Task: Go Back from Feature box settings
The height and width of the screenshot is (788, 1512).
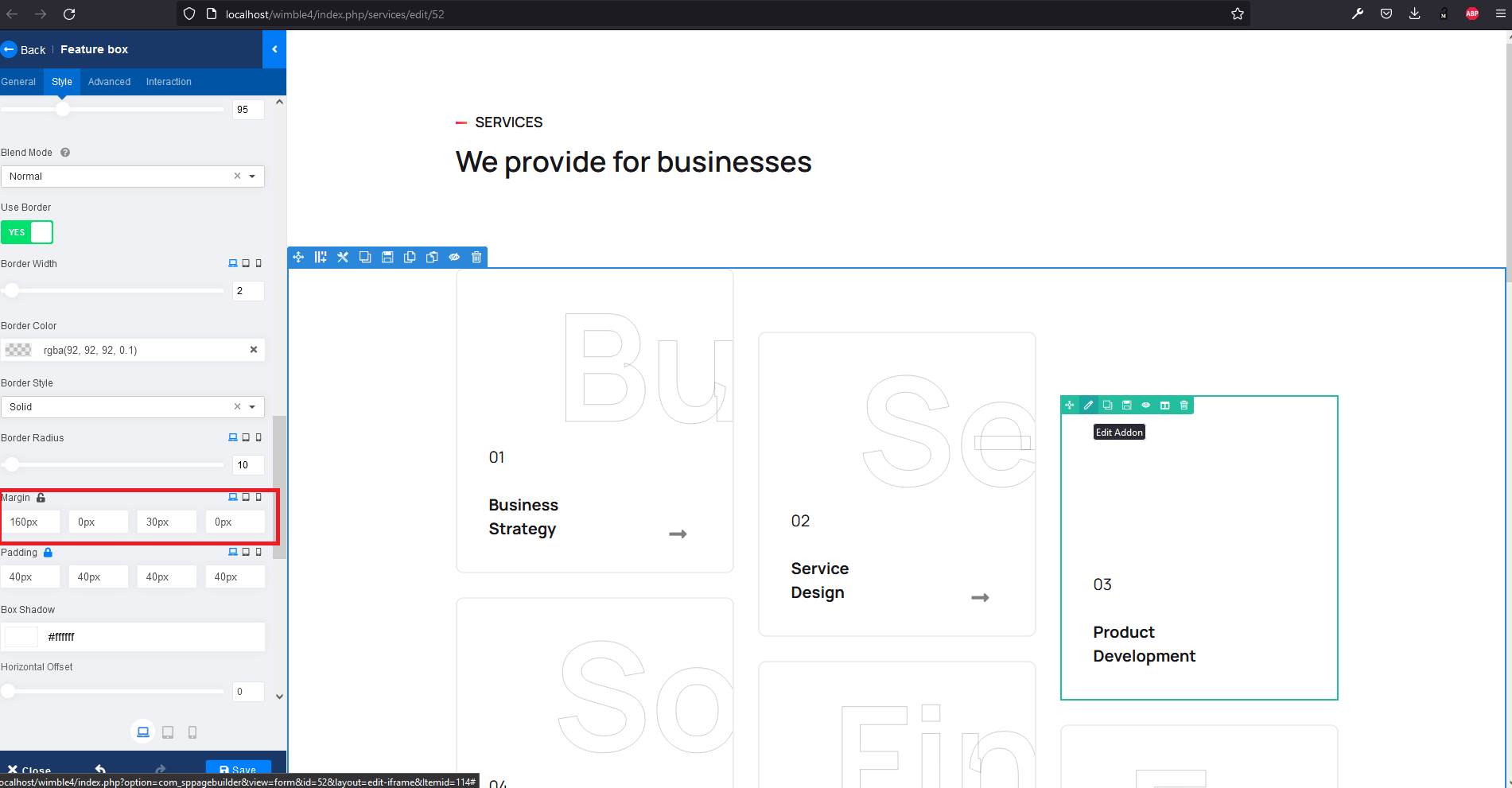Action: pos(24,49)
